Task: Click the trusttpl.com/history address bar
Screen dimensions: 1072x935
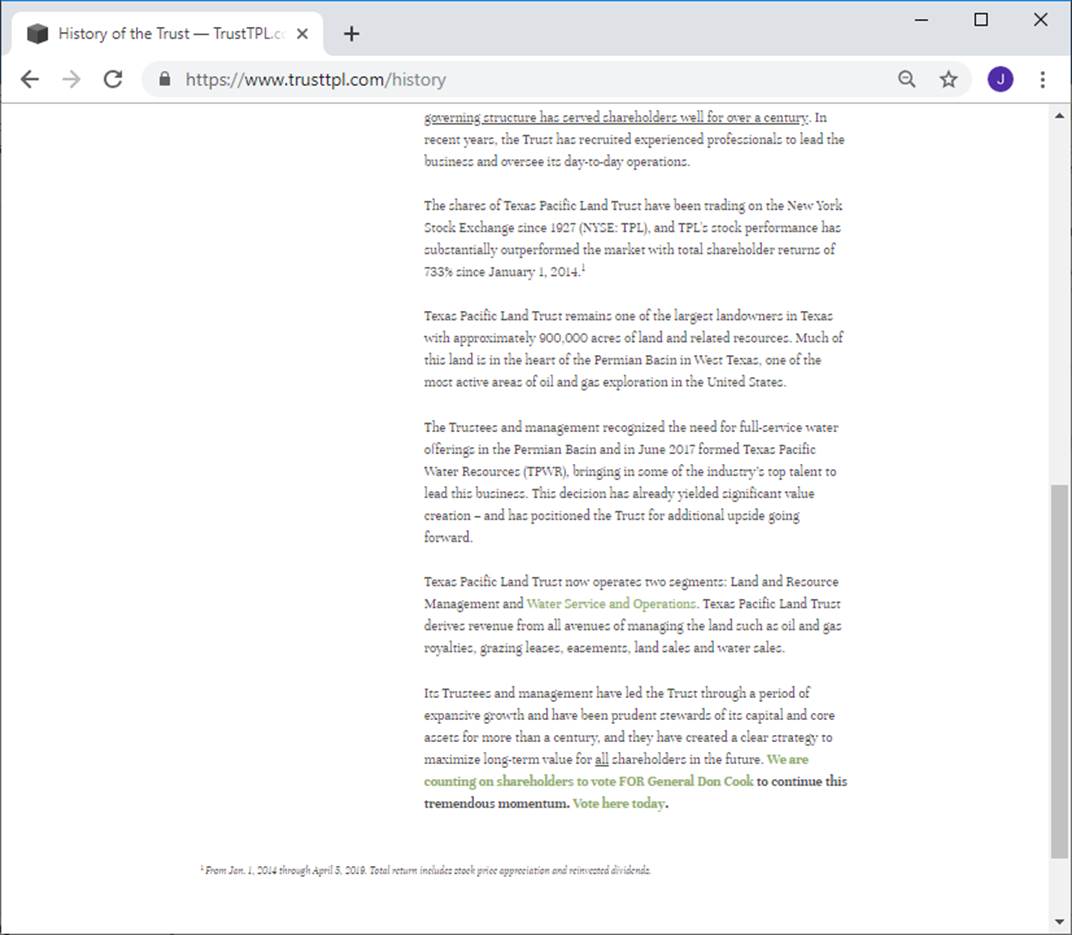Action: [500, 80]
